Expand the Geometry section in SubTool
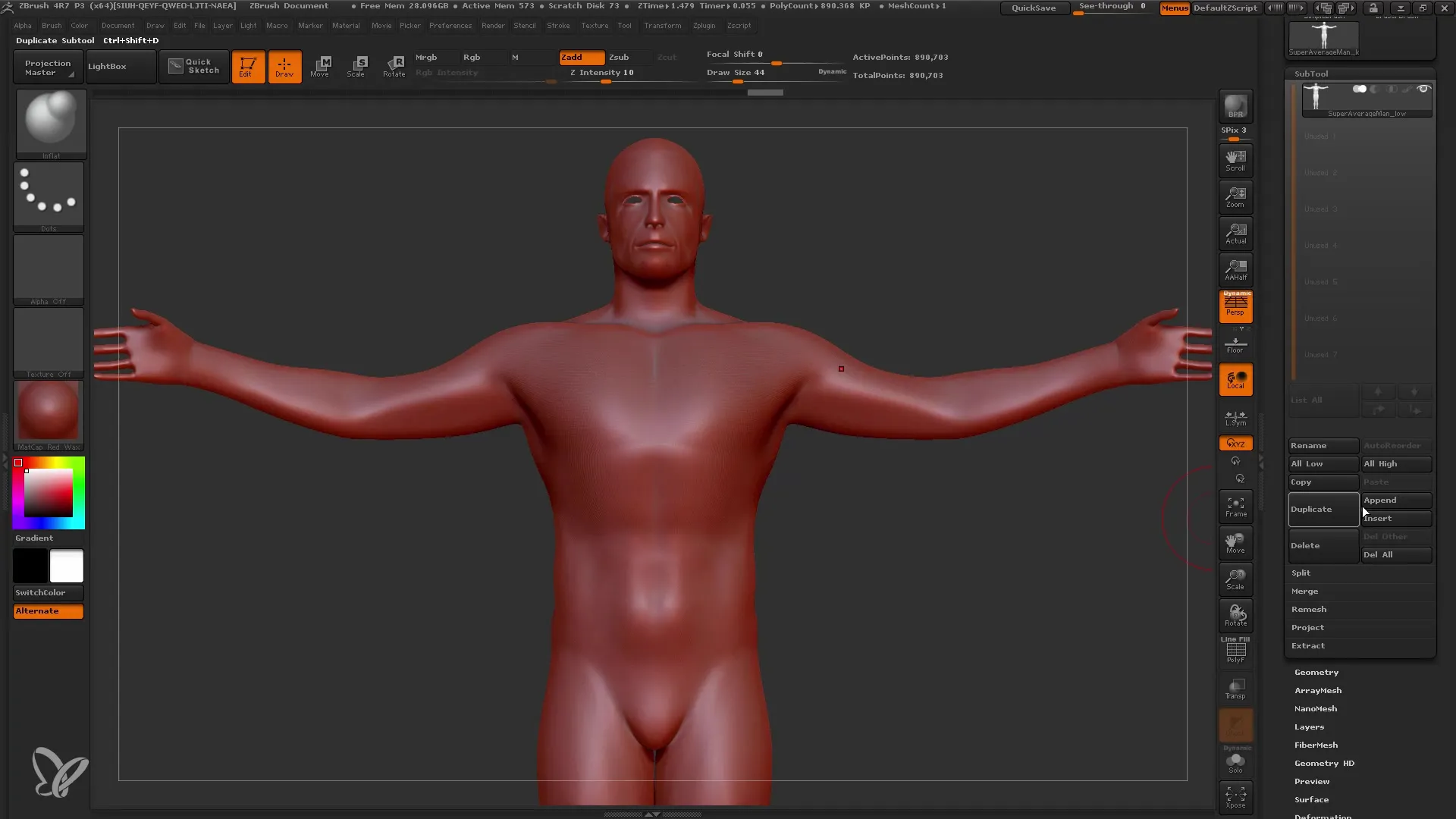The width and height of the screenshot is (1456, 819). tap(1317, 671)
